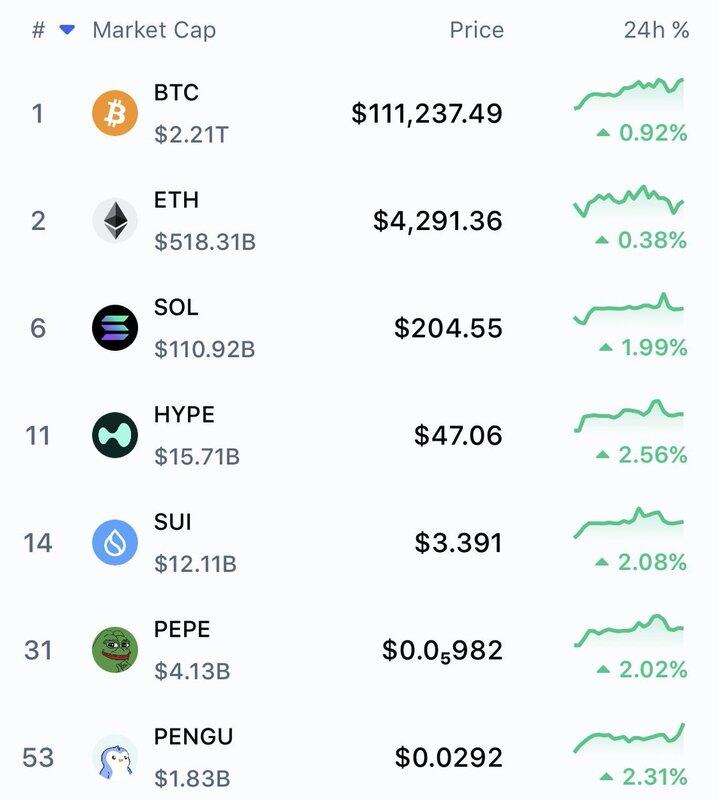Viewport: 719px width, 800px height.
Task: Select the SUI $3.391 price
Action: (458, 542)
